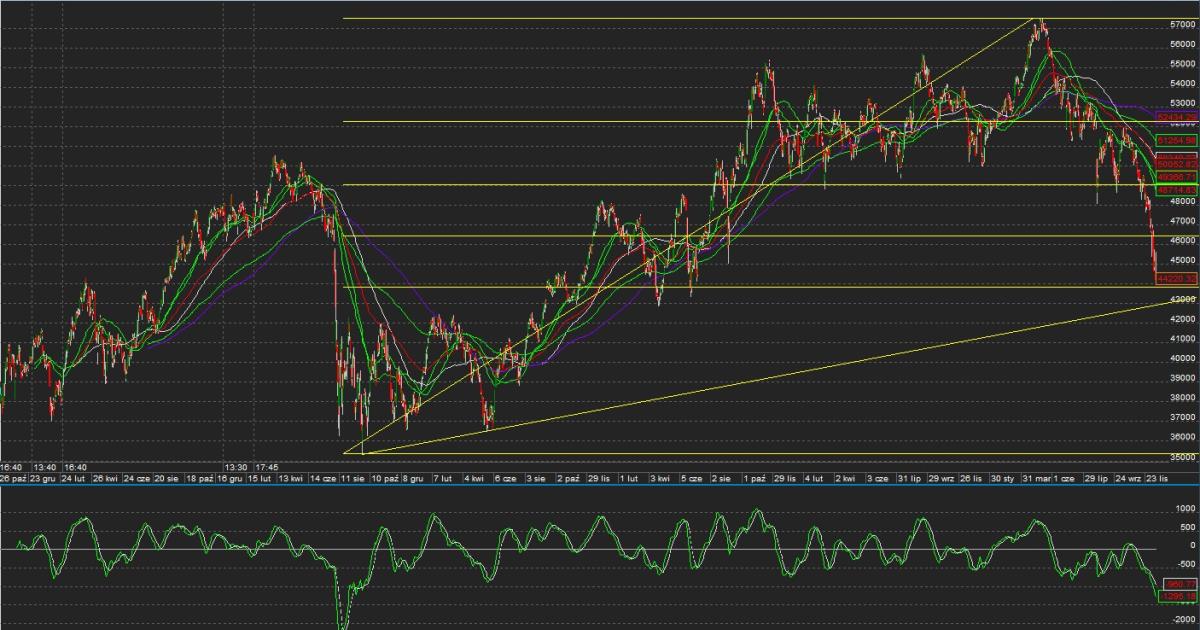Click the green 51264.98 indicator value label
The image size is (1200, 630).
point(1176,141)
